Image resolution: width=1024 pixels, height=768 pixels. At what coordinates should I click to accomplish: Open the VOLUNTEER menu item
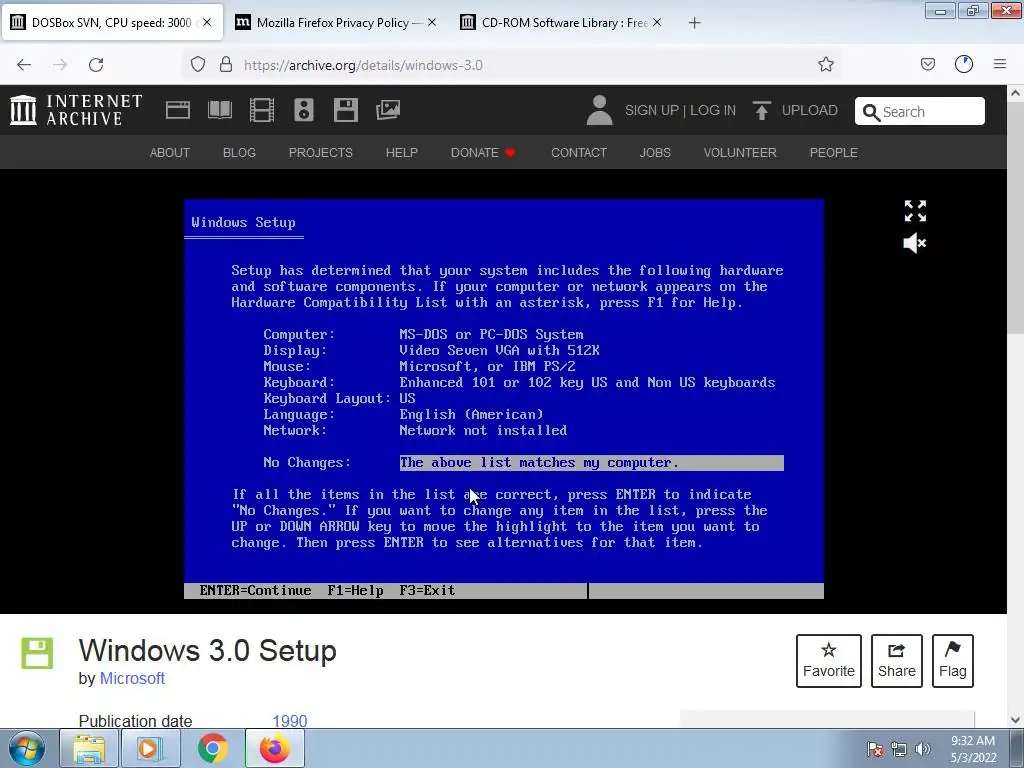(740, 153)
